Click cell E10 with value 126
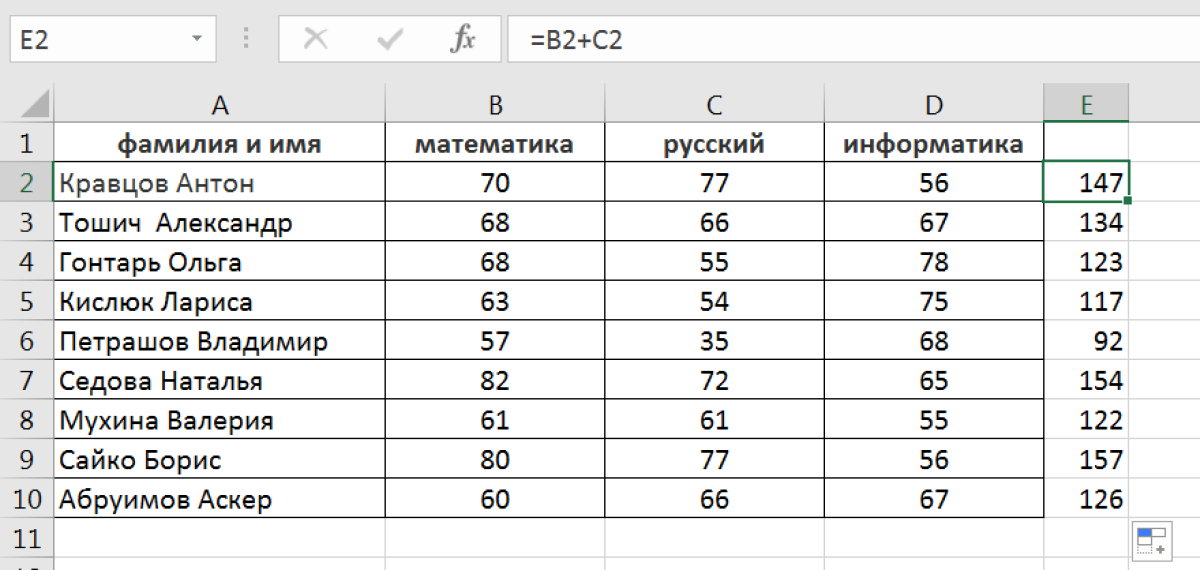This screenshot has height=570, width=1200. [1086, 499]
